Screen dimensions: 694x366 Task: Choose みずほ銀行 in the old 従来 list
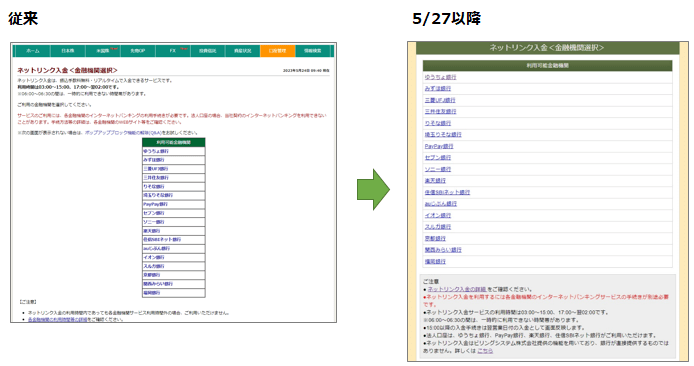154,160
